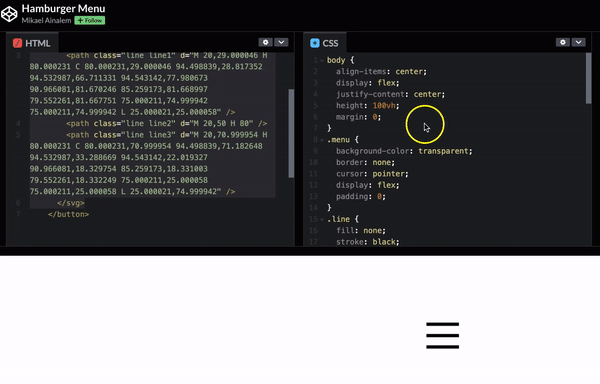Select the HTML editor tab
600x384 pixels.
pyautogui.click(x=32, y=43)
